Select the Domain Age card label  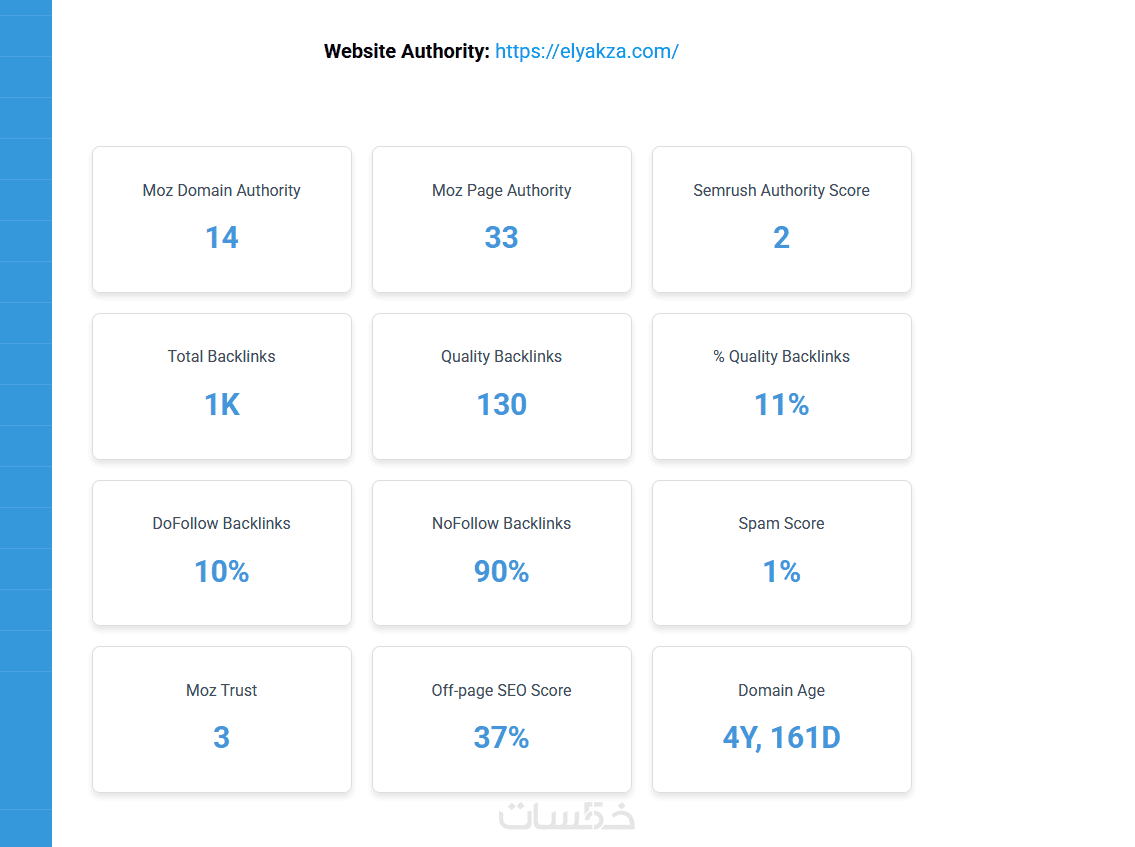tap(781, 691)
